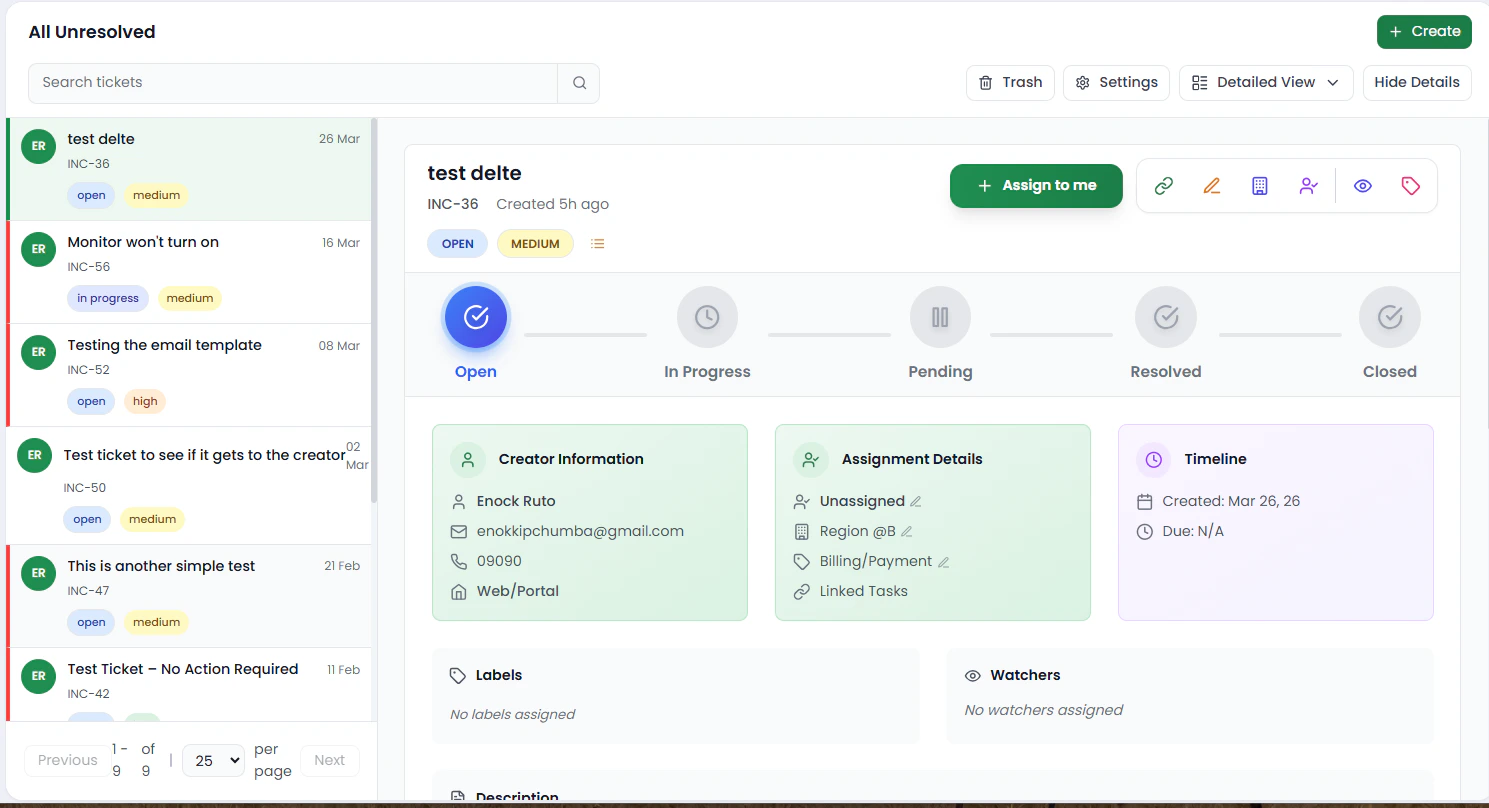This screenshot has height=808, width=1489.
Task: Click the link icon in ticket toolbar
Action: [1163, 186]
